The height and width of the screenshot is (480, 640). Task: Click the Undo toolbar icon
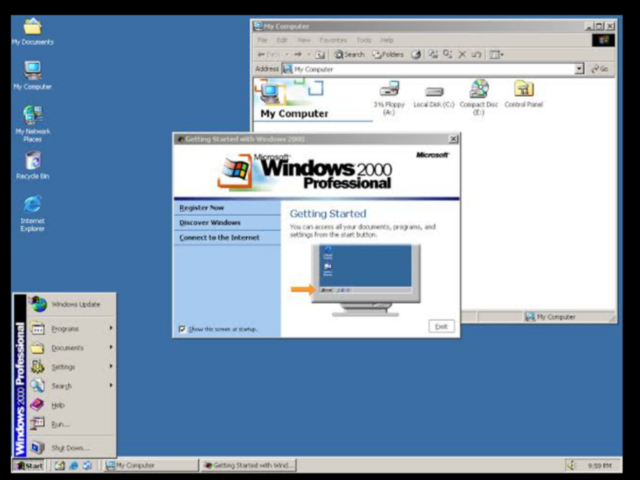click(x=476, y=54)
